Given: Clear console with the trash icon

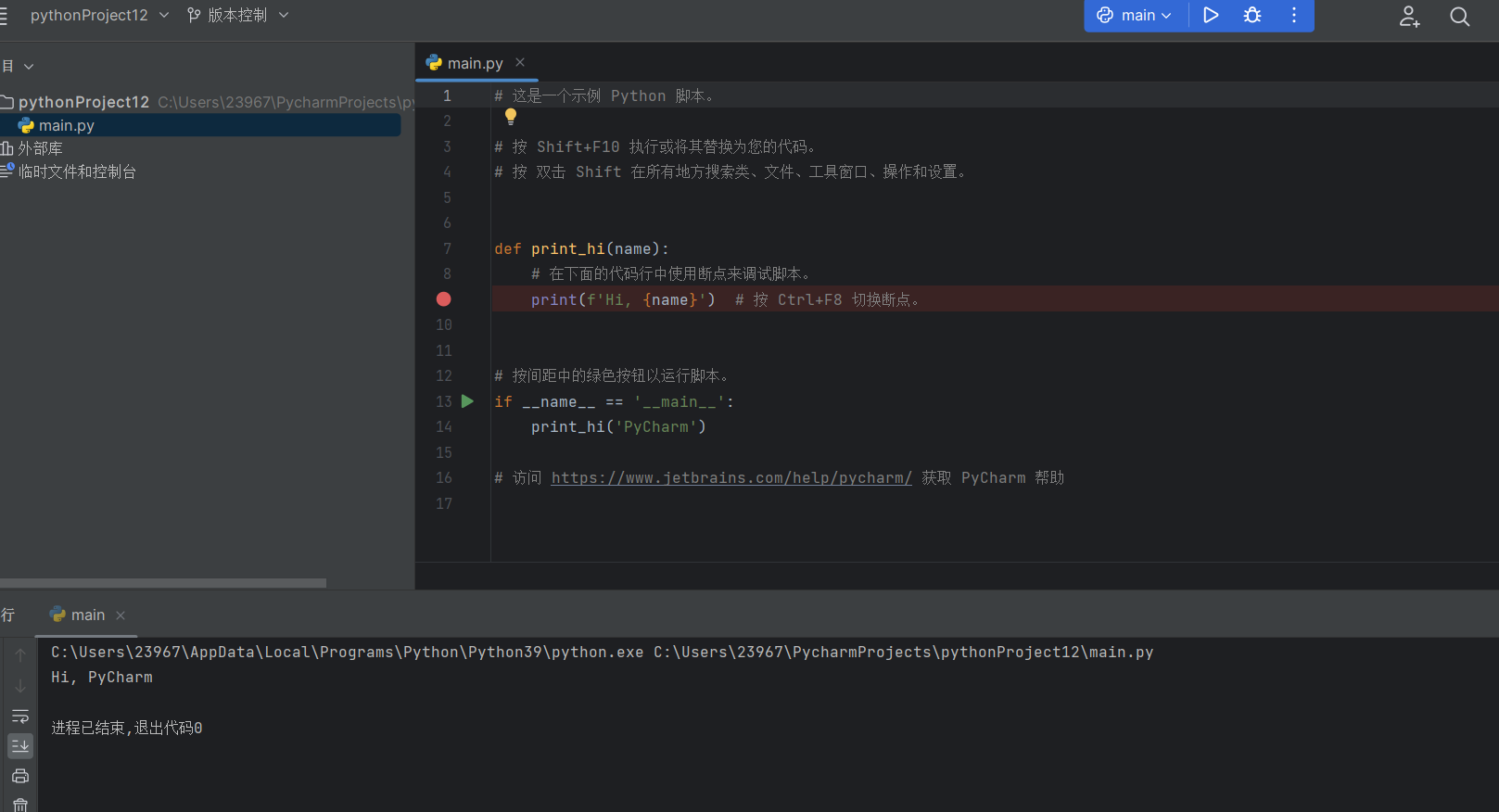Looking at the screenshot, I should click(x=20, y=805).
